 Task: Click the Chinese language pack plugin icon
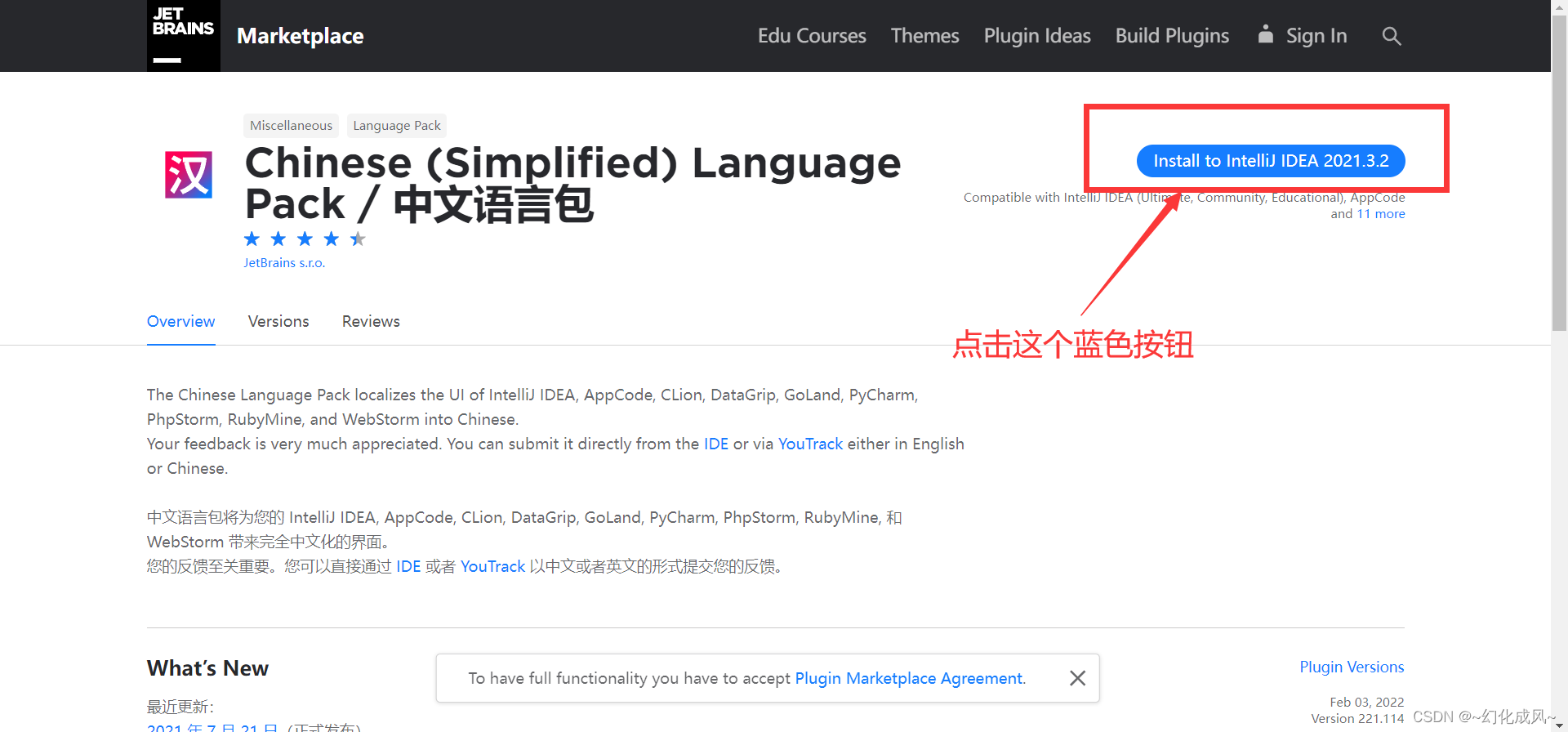189,175
